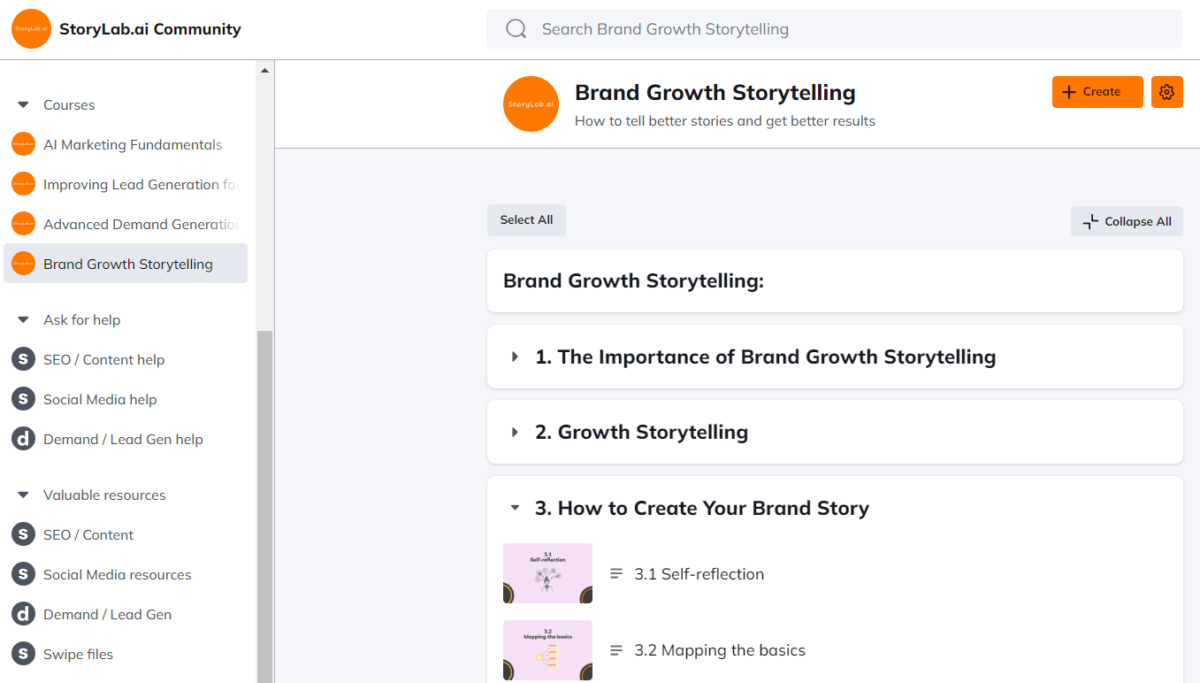Click Collapse All to fold all sections
The height and width of the screenshot is (683, 1200).
1127,221
